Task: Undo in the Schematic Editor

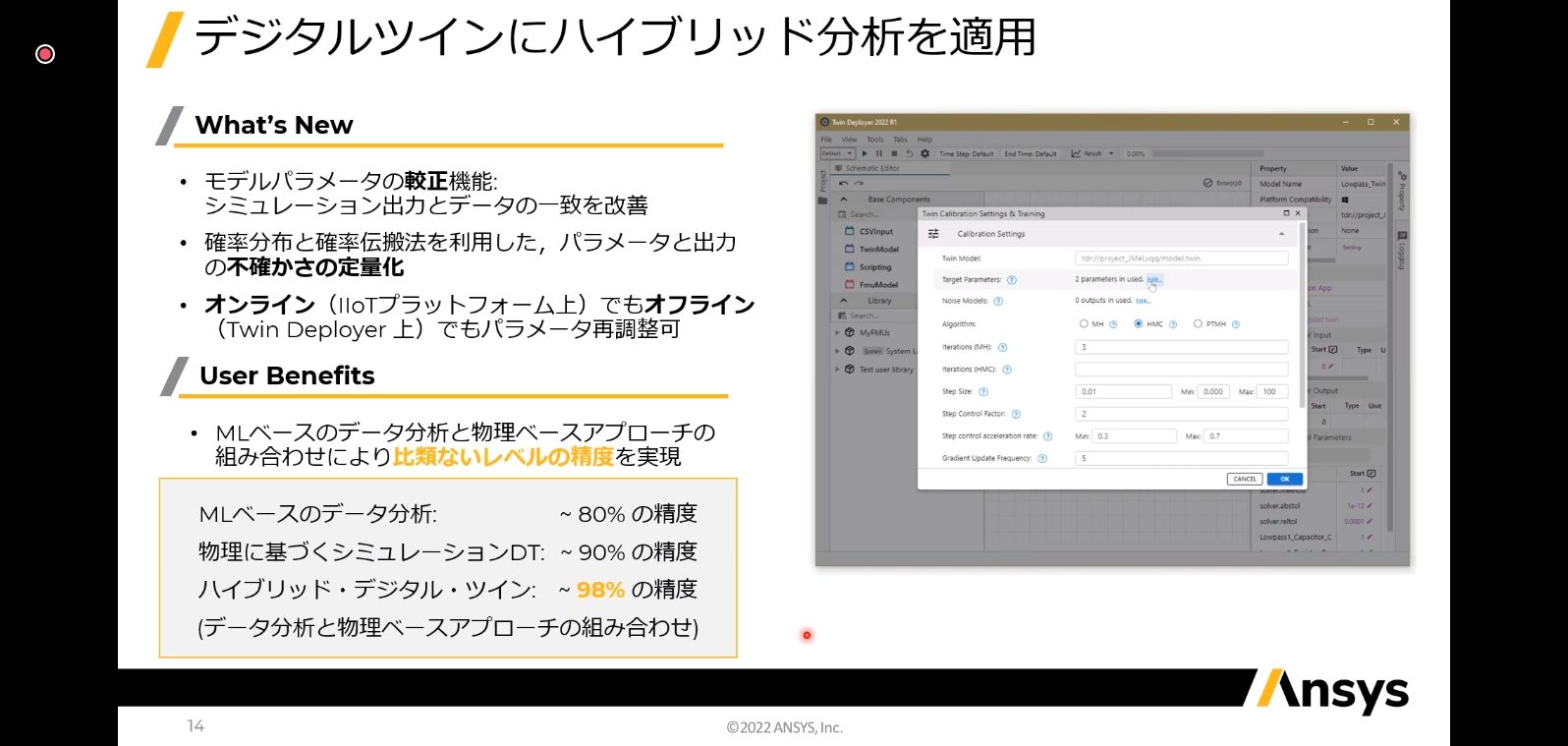Action: point(843,183)
